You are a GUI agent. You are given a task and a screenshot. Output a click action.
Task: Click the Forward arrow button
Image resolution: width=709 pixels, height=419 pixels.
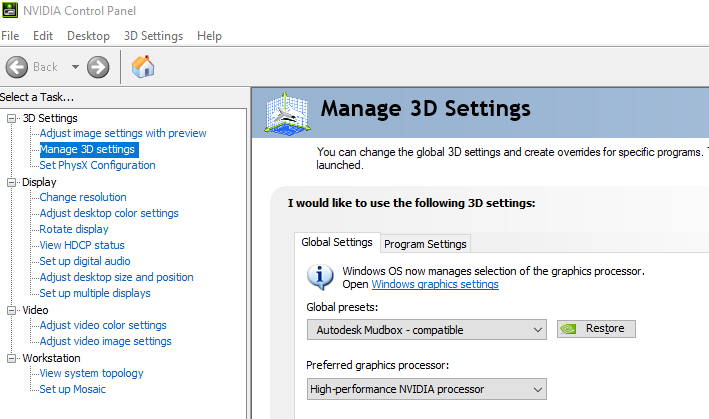[x=98, y=67]
